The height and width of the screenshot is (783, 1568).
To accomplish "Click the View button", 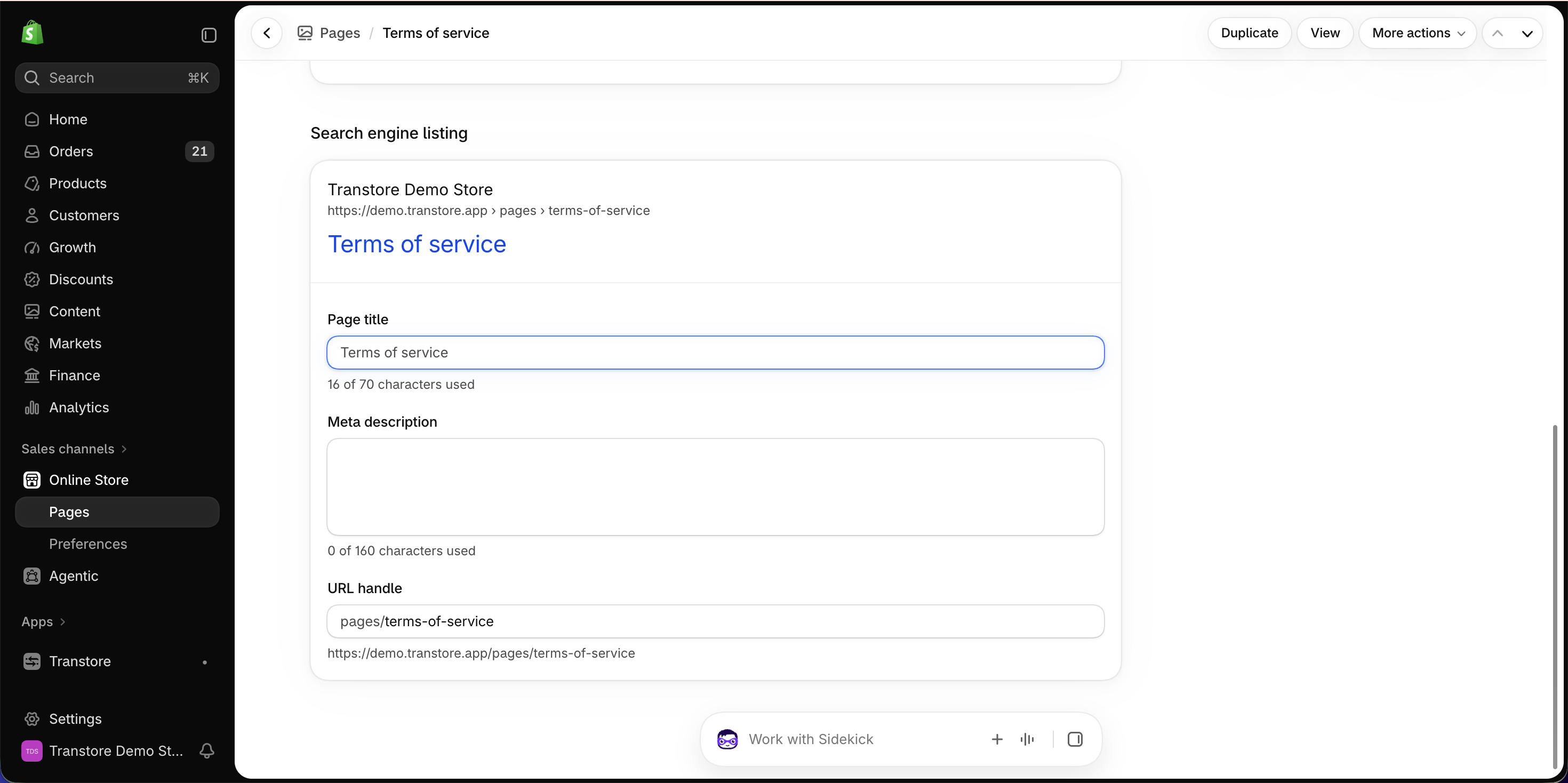I will click(1325, 33).
